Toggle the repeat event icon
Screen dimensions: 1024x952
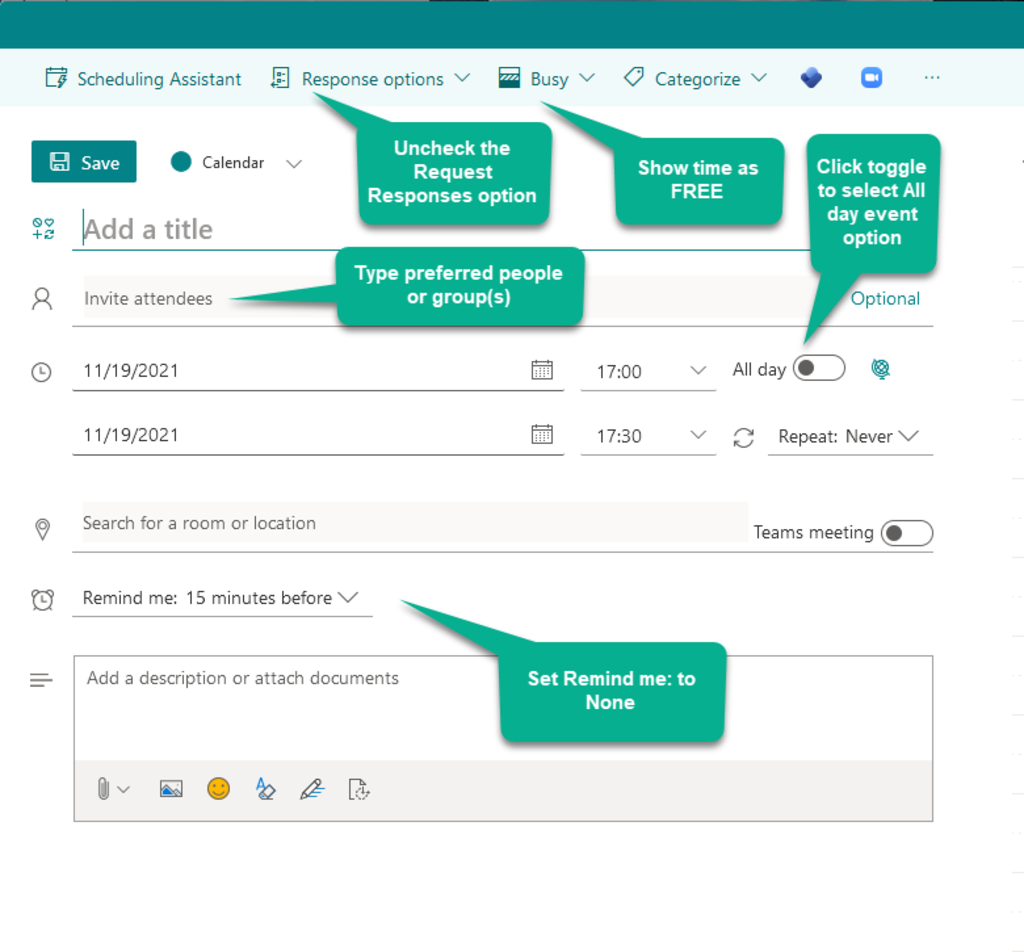point(743,435)
